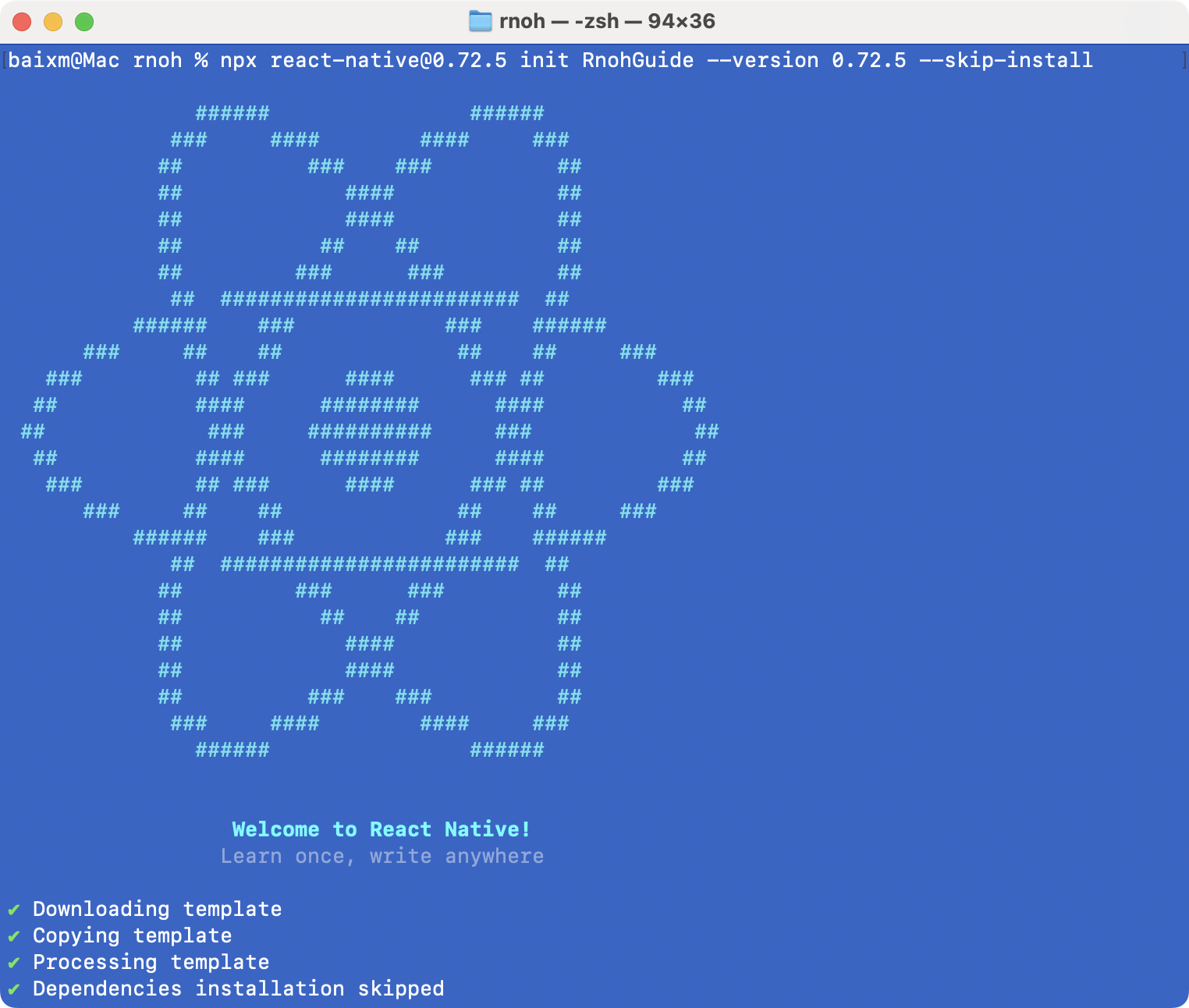Click the "Processing template" status line
Image resolution: width=1189 pixels, height=1008 pixels.
151,962
